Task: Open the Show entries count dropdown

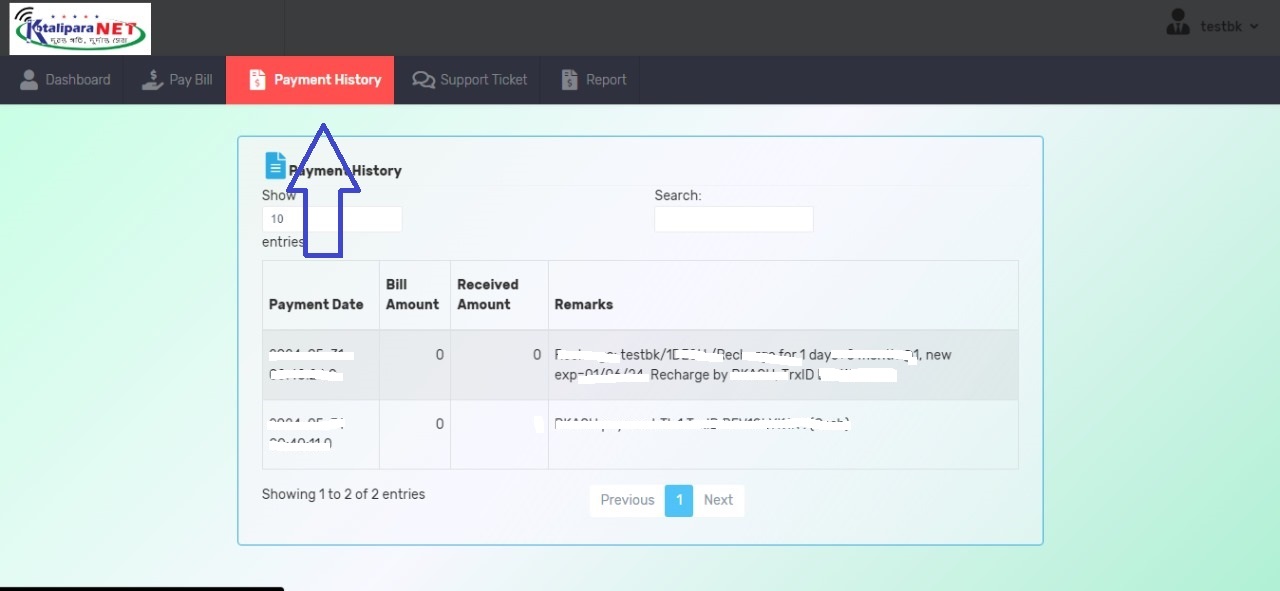Action: coord(332,219)
